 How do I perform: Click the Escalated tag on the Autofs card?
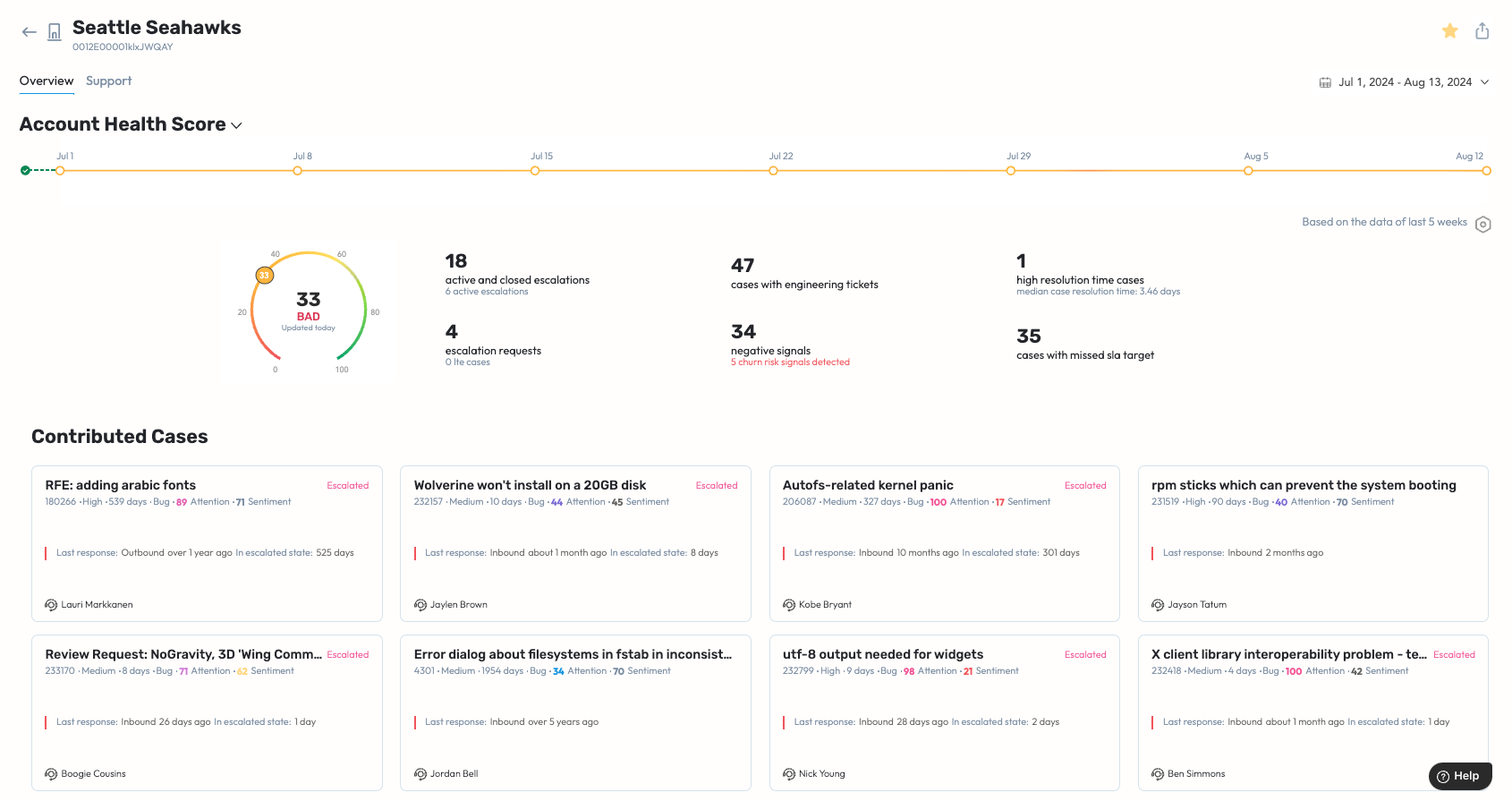pos(1085,486)
